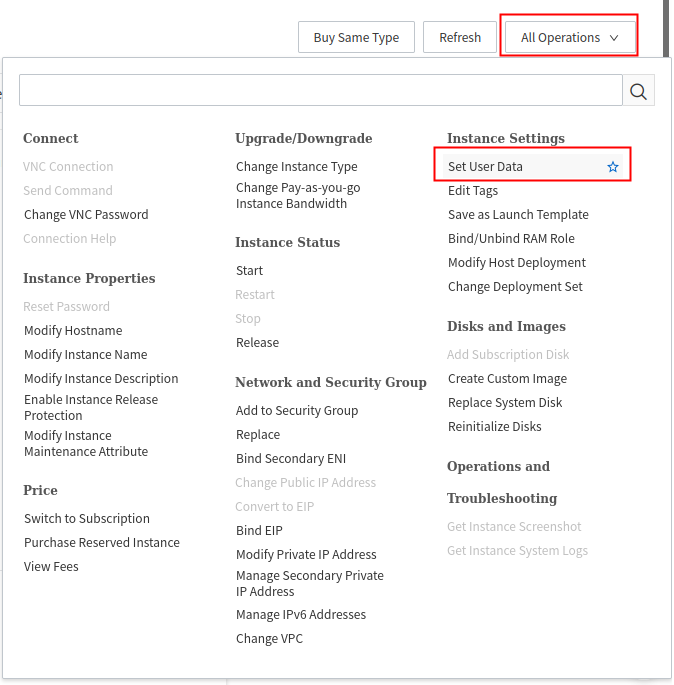Choose Release under Instance Status
674x685 pixels.
pyautogui.click(x=257, y=342)
